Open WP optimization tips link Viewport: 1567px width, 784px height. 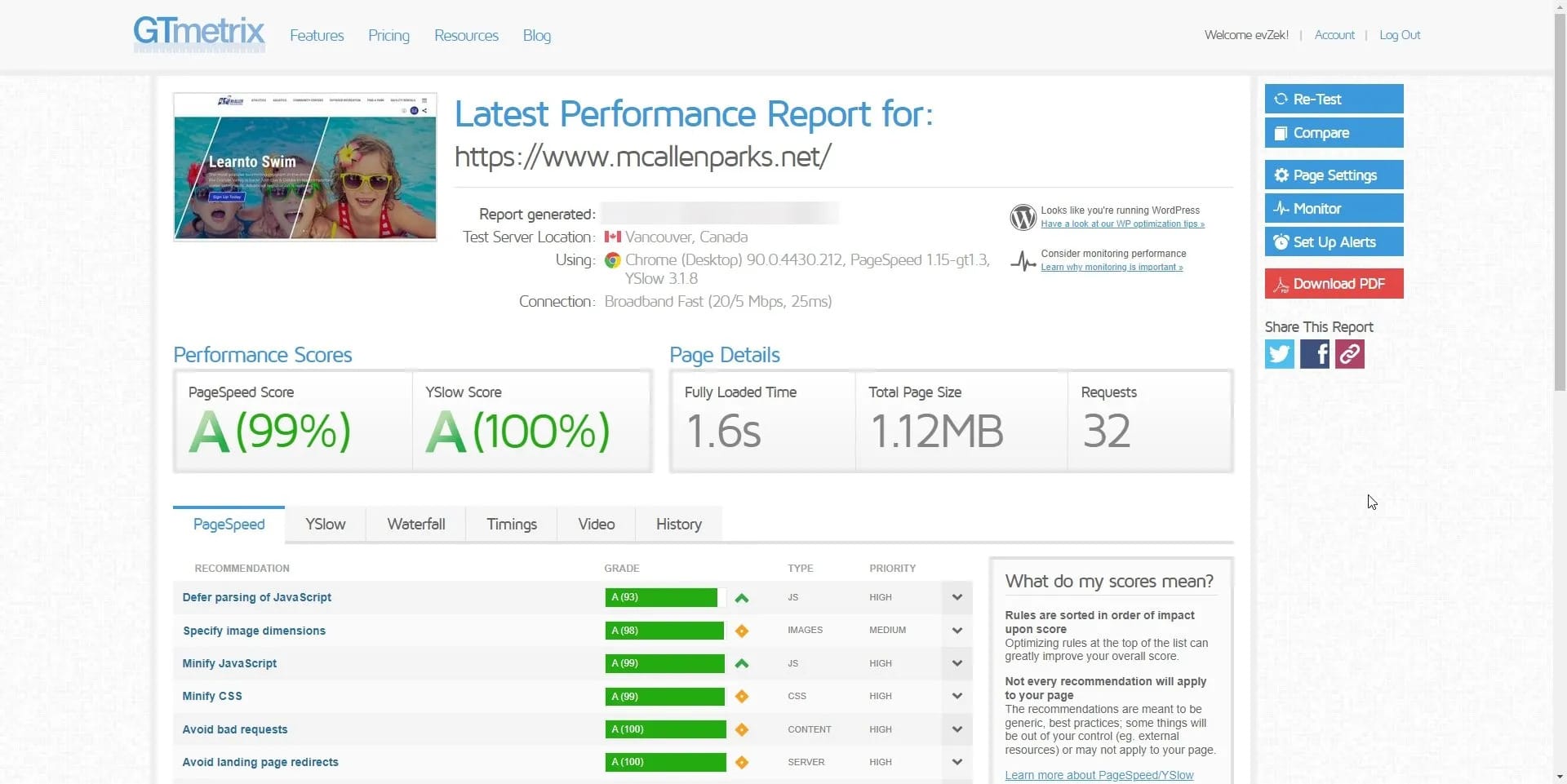[x=1122, y=224]
